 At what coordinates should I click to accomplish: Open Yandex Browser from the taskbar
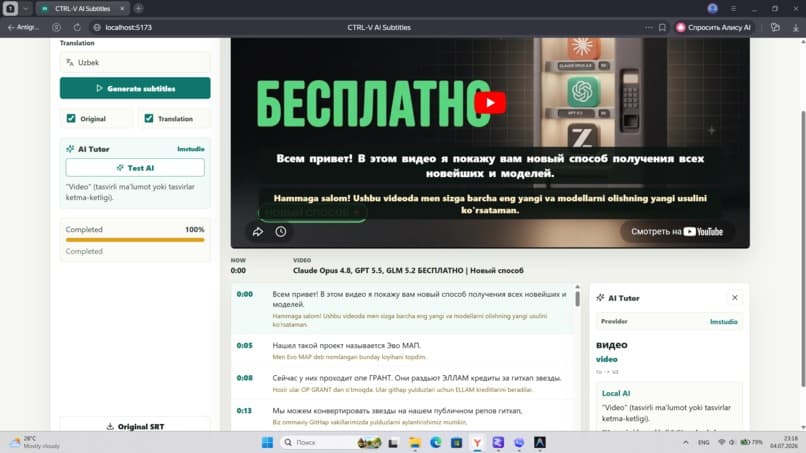(x=477, y=442)
